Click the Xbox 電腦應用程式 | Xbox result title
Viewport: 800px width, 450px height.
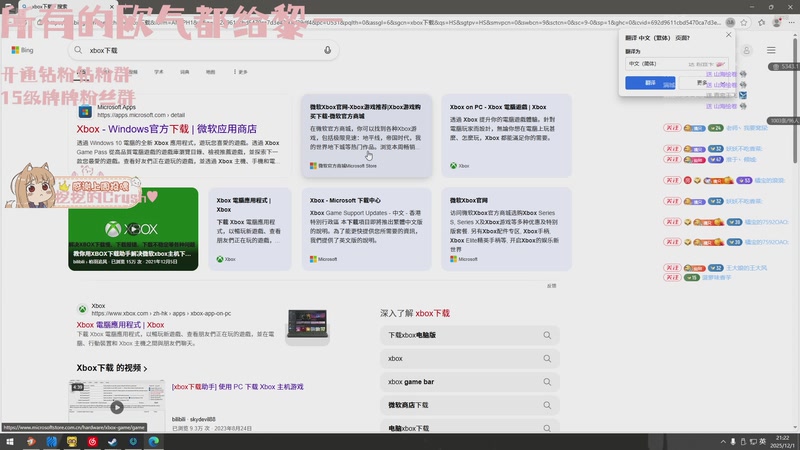click(120, 324)
